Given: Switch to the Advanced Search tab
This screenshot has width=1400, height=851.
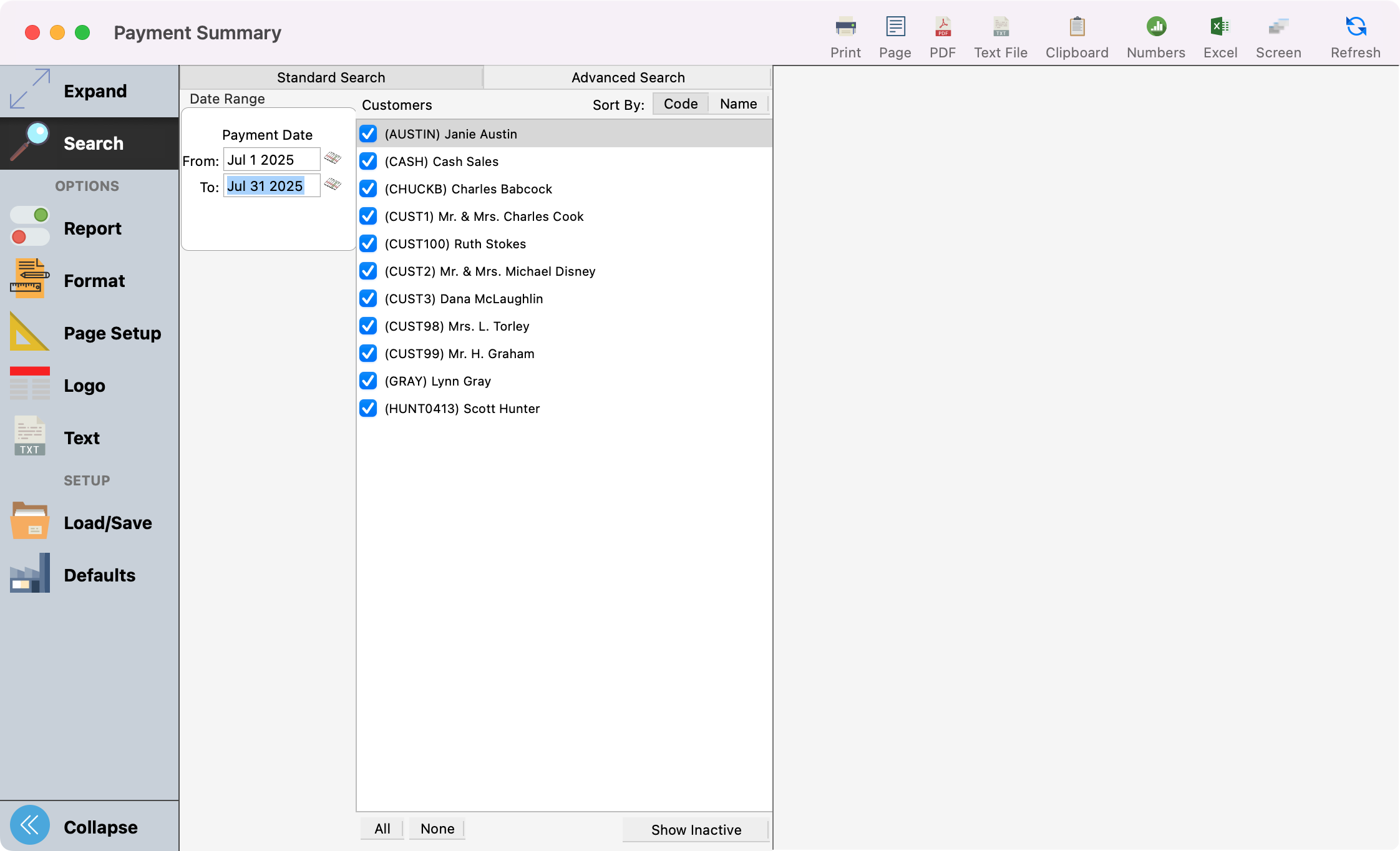Looking at the screenshot, I should click(x=628, y=77).
